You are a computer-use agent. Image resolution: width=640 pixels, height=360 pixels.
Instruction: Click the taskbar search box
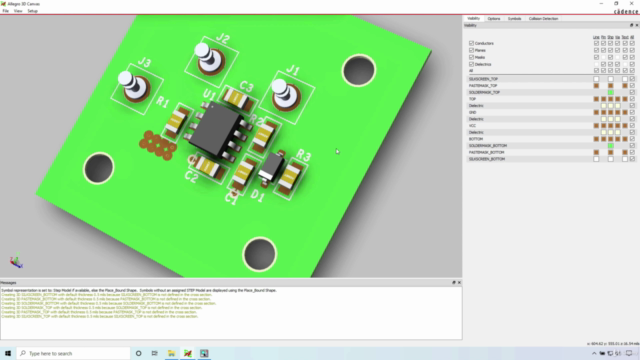(x=73, y=353)
